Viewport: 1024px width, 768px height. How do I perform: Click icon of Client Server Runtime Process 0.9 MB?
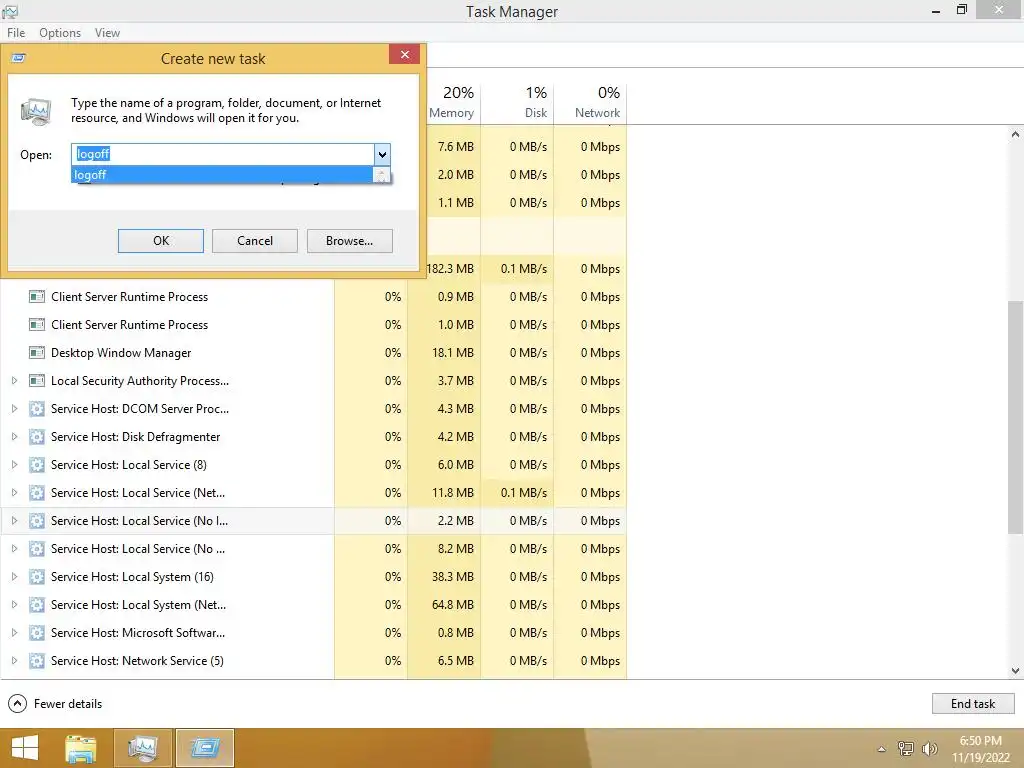37,296
